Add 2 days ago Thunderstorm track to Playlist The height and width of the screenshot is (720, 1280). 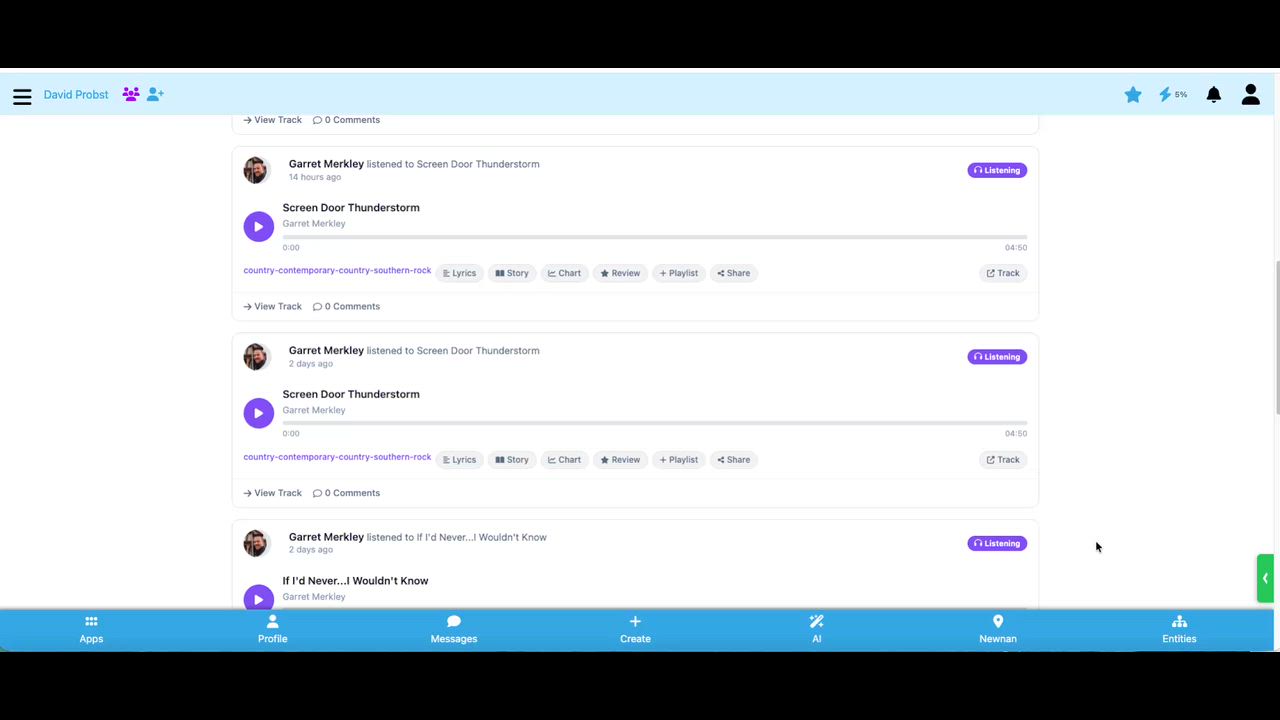coord(679,460)
